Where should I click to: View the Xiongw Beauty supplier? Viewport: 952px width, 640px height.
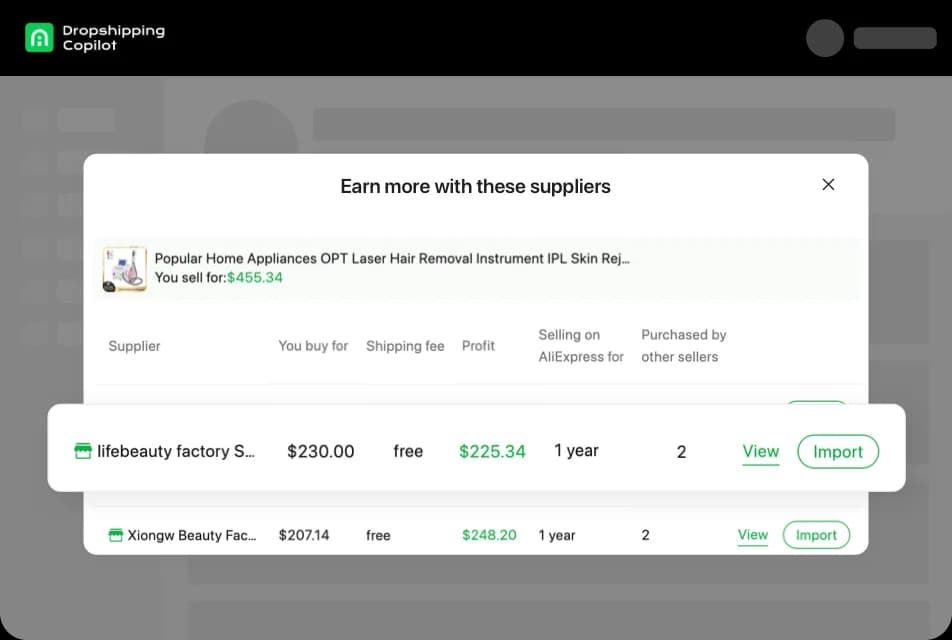click(753, 535)
